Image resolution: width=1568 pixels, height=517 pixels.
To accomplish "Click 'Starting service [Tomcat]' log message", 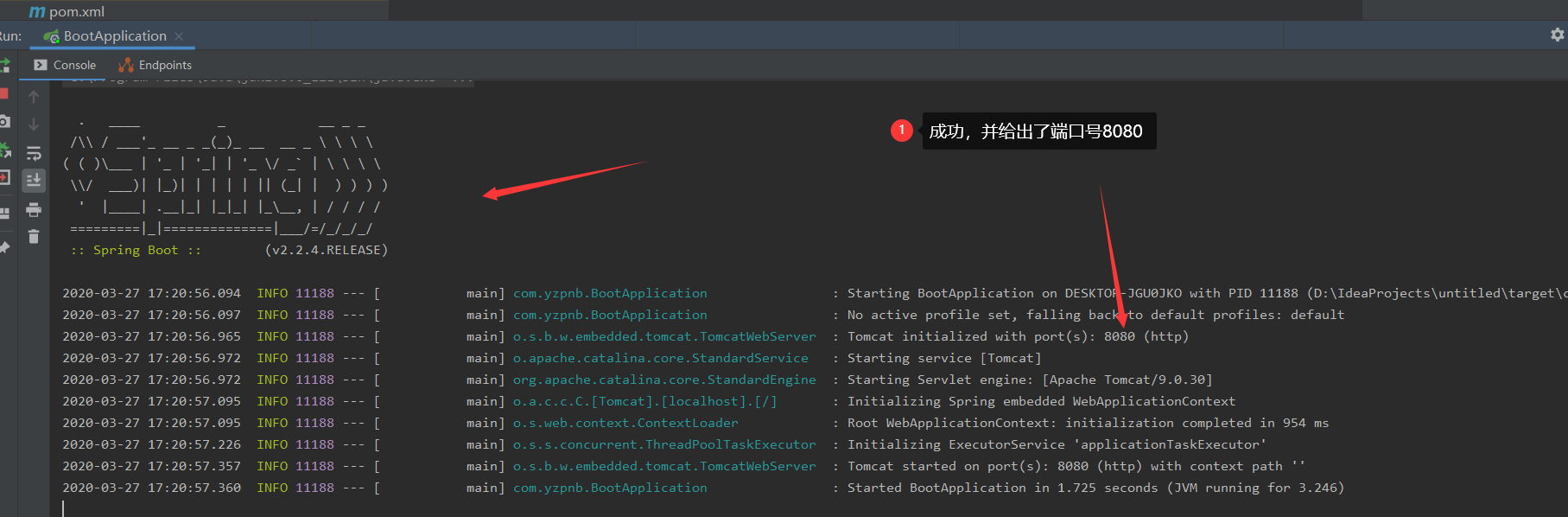I will pyautogui.click(x=944, y=358).
